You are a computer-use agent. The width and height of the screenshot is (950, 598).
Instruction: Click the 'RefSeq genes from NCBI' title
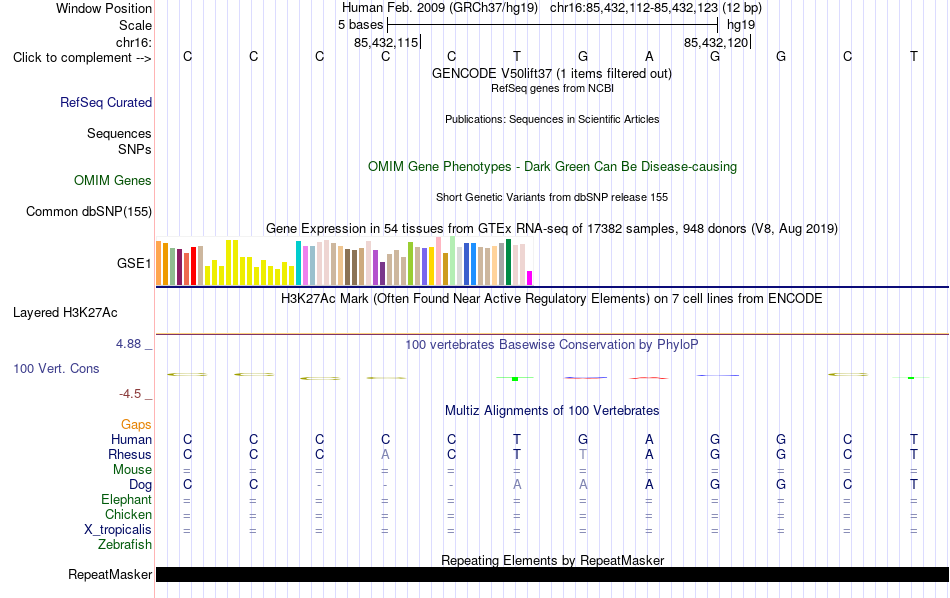pyautogui.click(x=552, y=88)
